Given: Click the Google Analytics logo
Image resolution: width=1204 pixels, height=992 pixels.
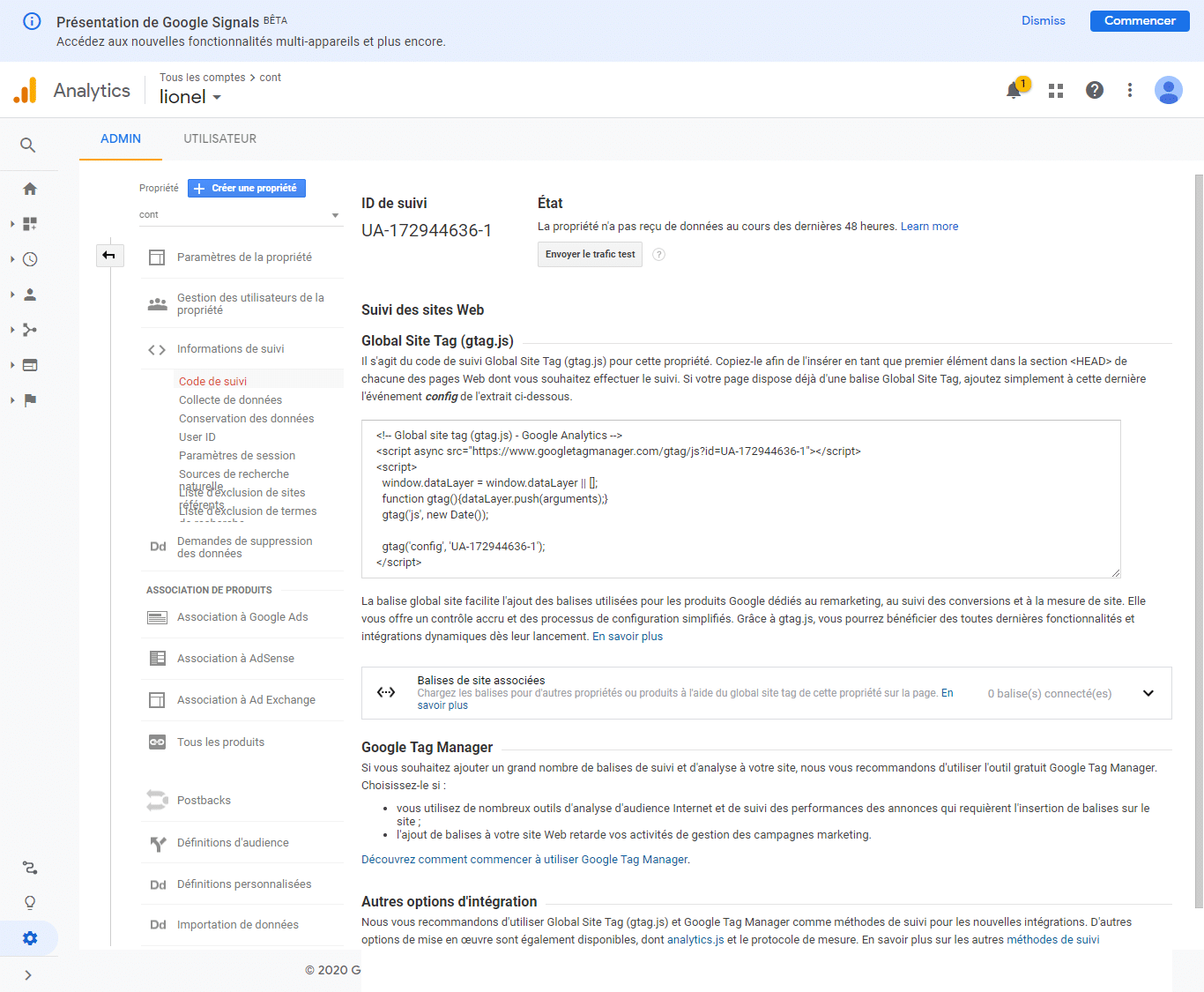Looking at the screenshot, I should pyautogui.click(x=26, y=90).
